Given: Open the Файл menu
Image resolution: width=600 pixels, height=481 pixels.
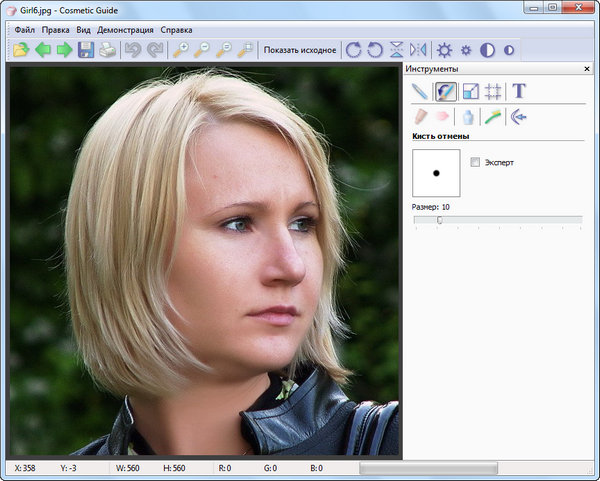Looking at the screenshot, I should pos(25,30).
